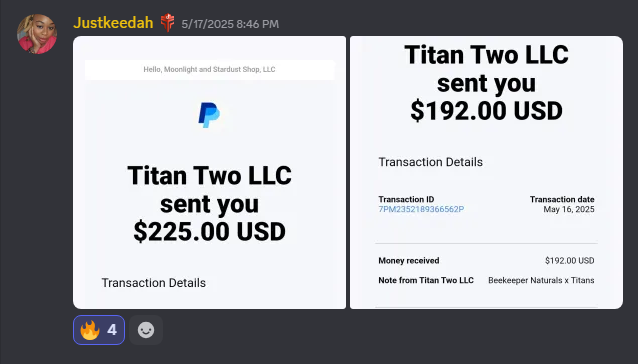This screenshot has height=364, width=638.
Task: Open the $225.00 USD PayPal screenshot
Action: click(x=210, y=172)
